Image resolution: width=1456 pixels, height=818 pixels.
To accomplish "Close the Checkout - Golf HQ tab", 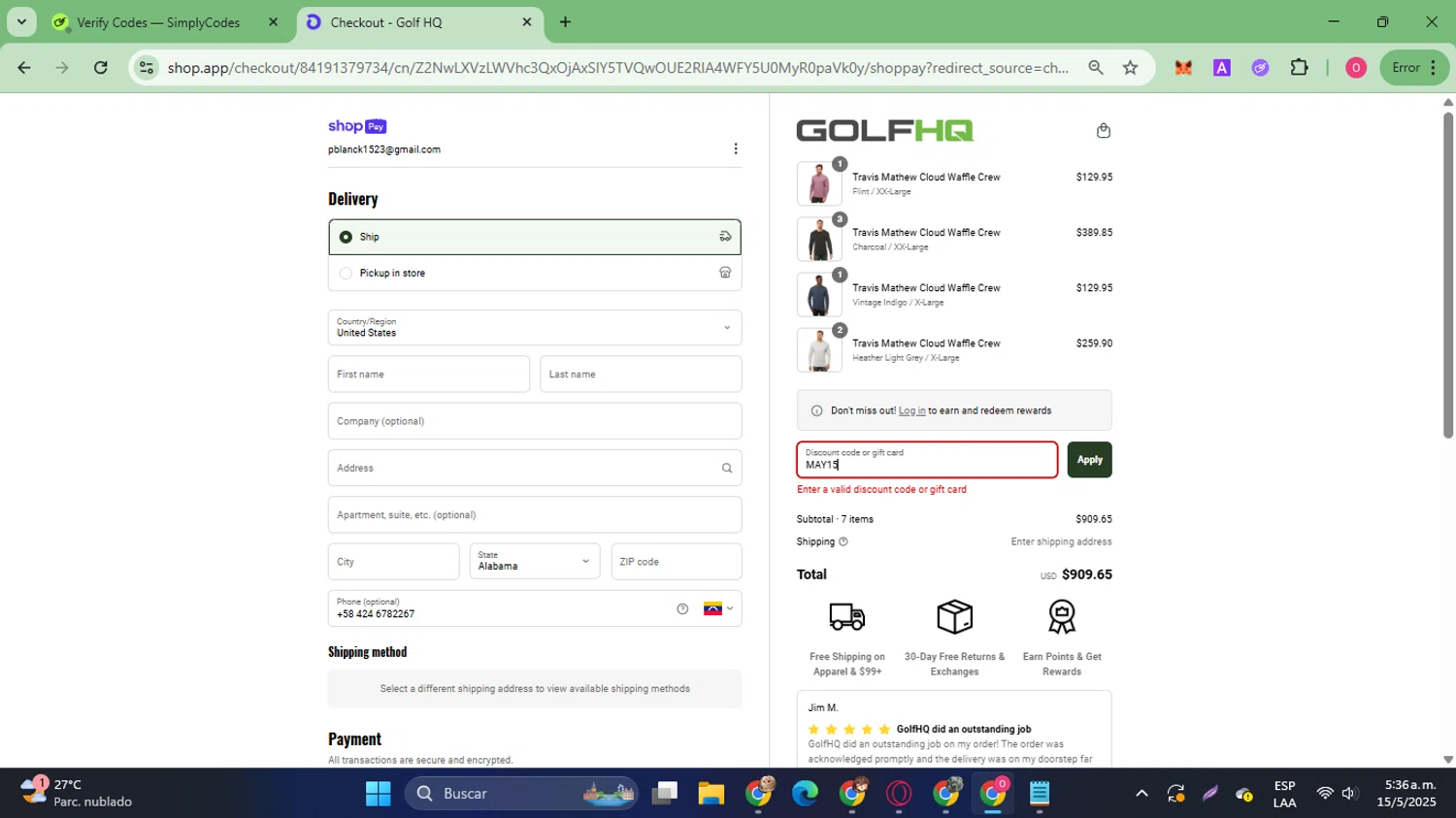I will point(527,22).
